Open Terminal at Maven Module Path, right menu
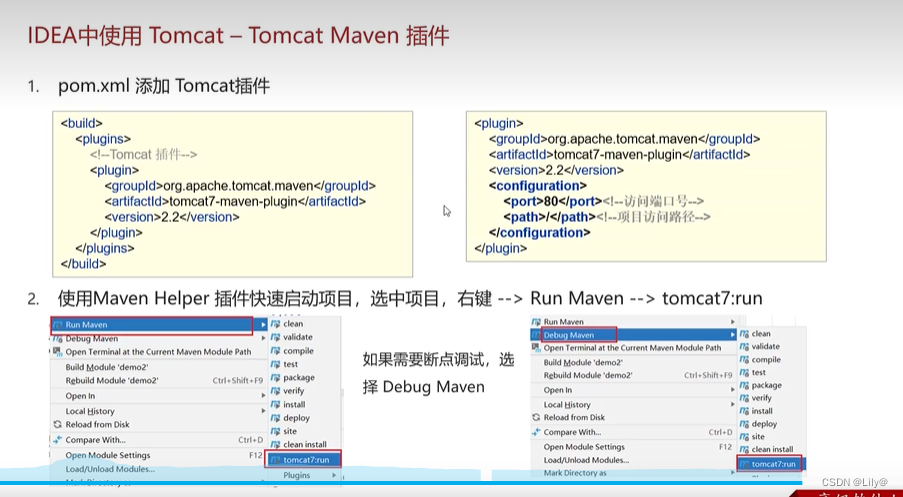This screenshot has width=903, height=497. (x=632, y=348)
